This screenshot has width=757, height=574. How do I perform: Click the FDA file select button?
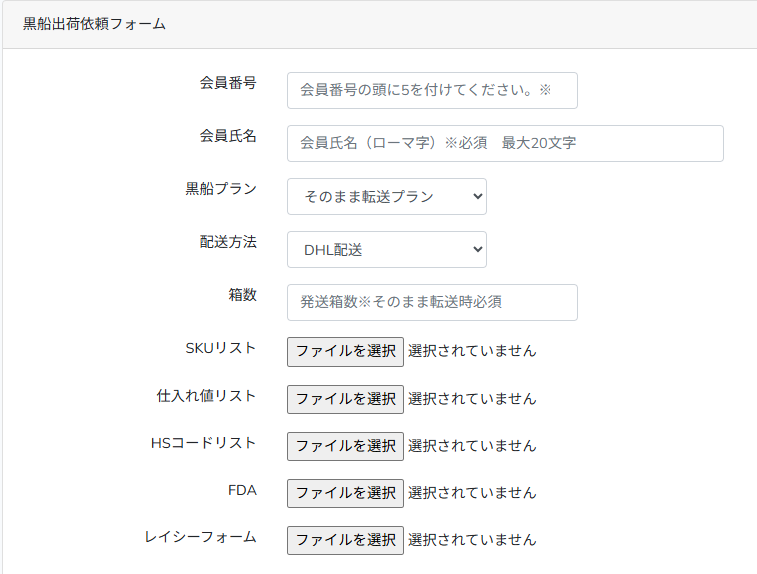tap(345, 493)
